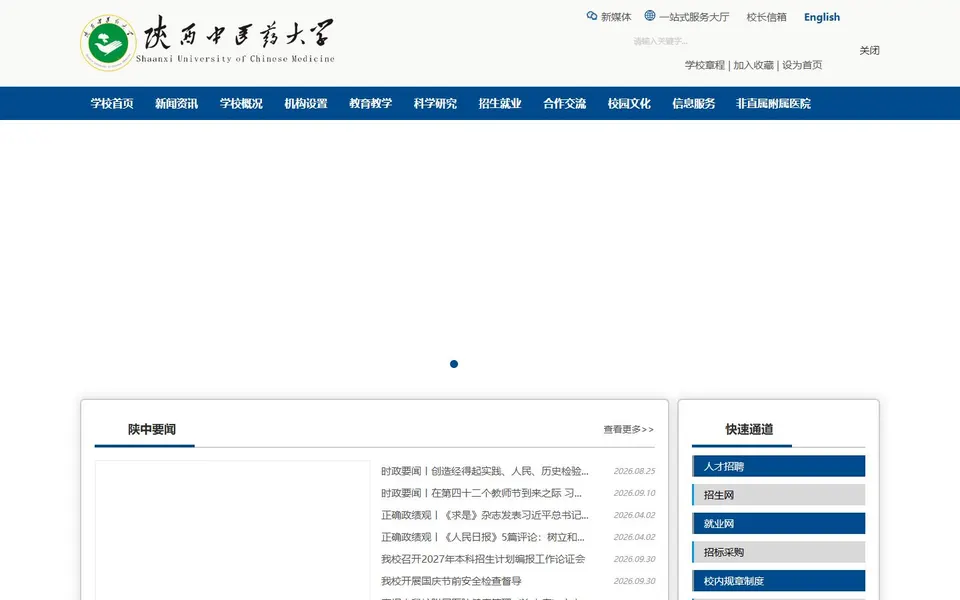Click the 关闭 button
This screenshot has height=600, width=960.
coord(869,50)
